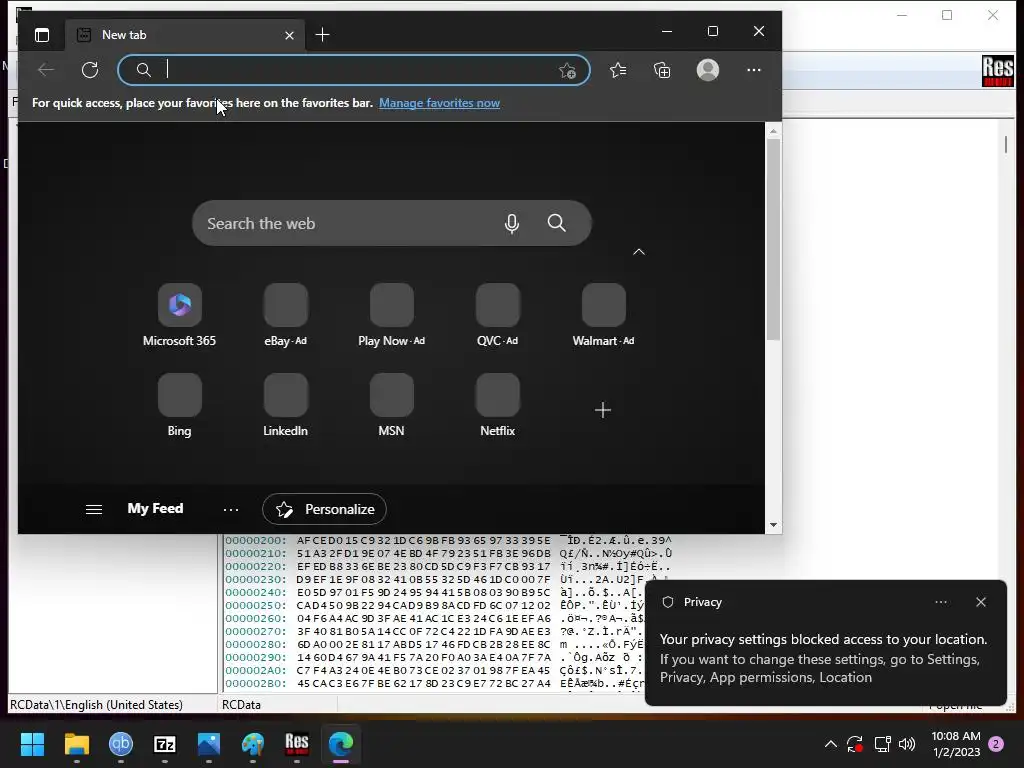Click the Personalize button

coord(325,509)
